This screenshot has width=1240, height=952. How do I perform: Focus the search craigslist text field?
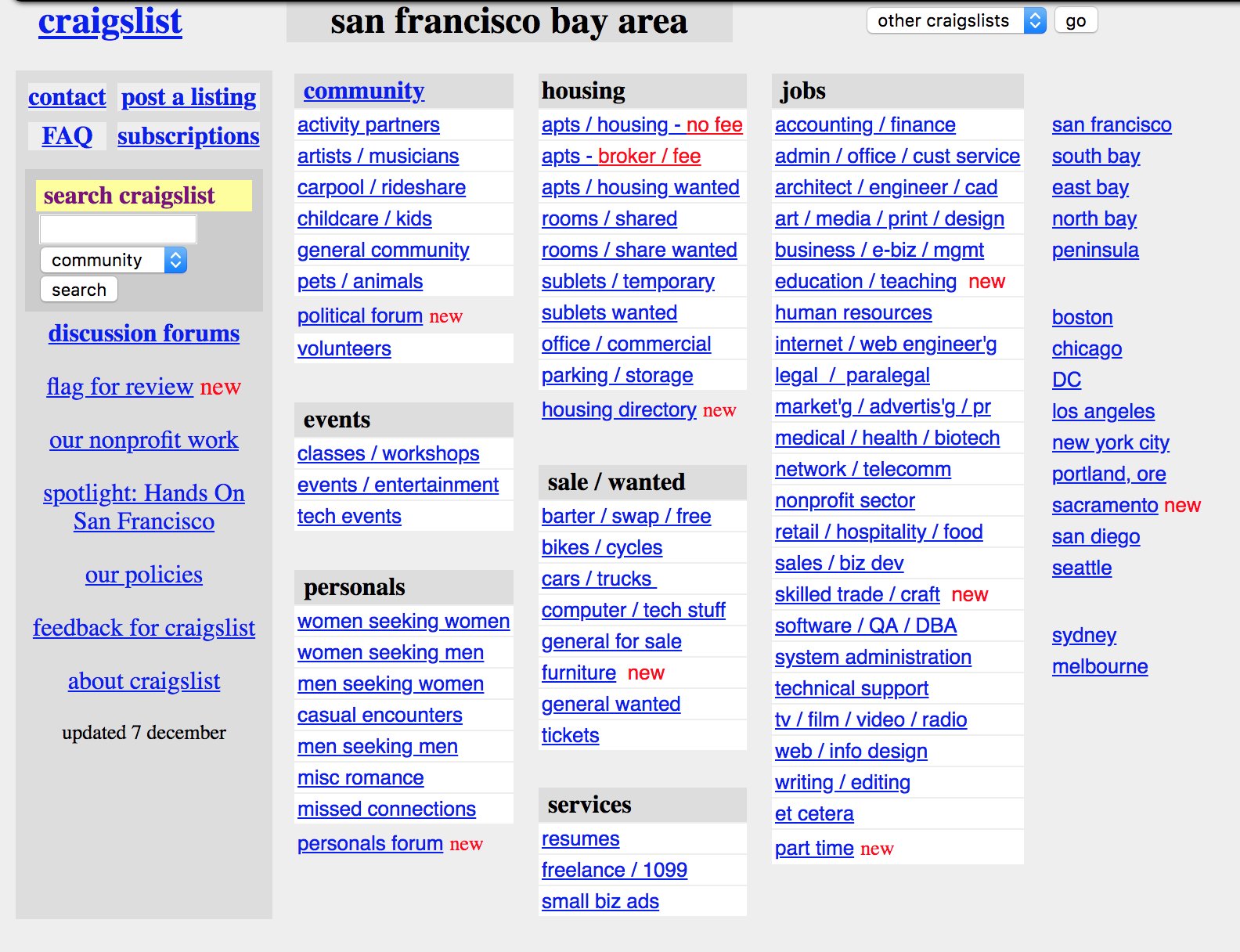(118, 229)
